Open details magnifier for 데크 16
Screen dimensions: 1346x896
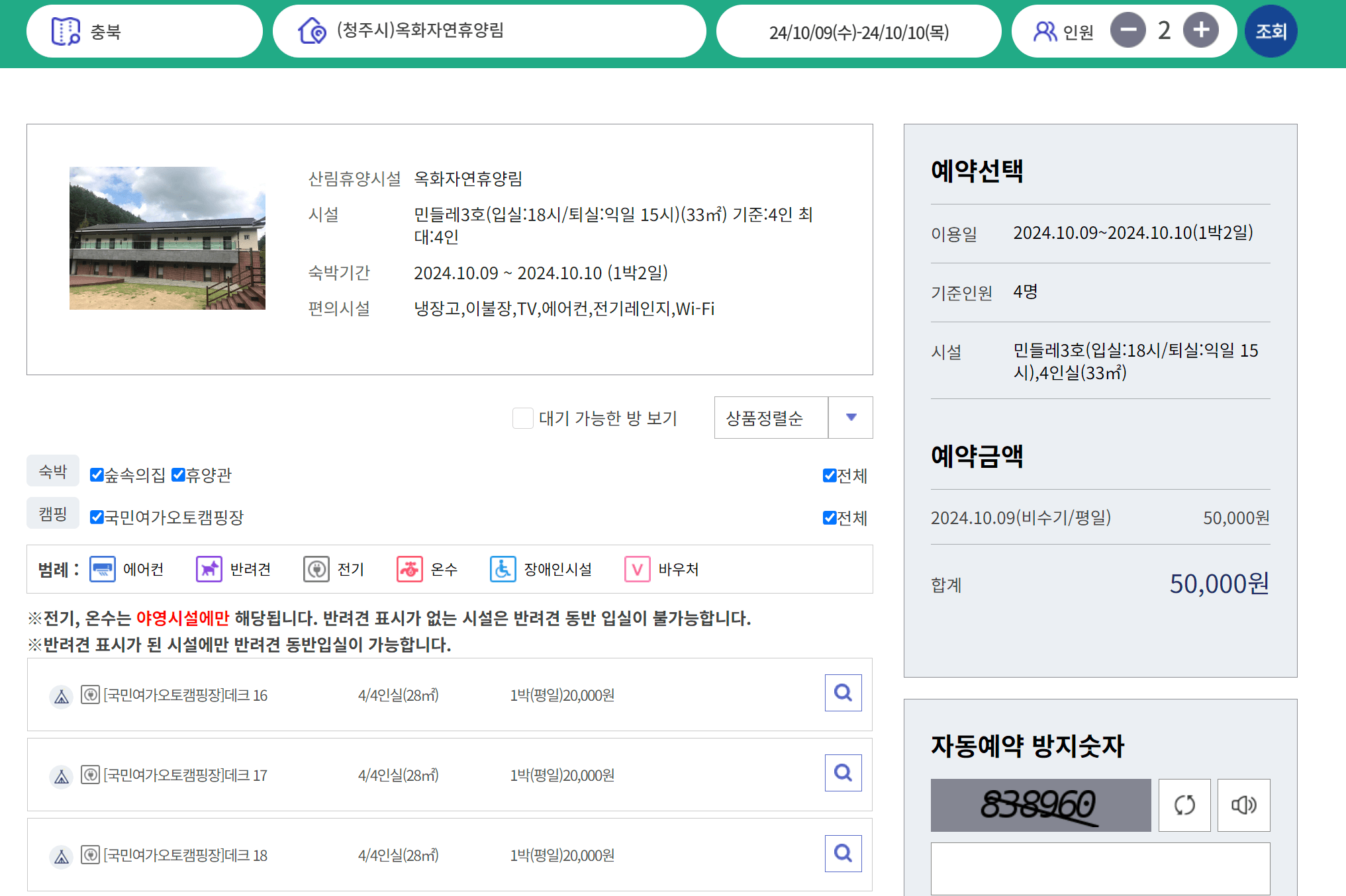click(842, 693)
